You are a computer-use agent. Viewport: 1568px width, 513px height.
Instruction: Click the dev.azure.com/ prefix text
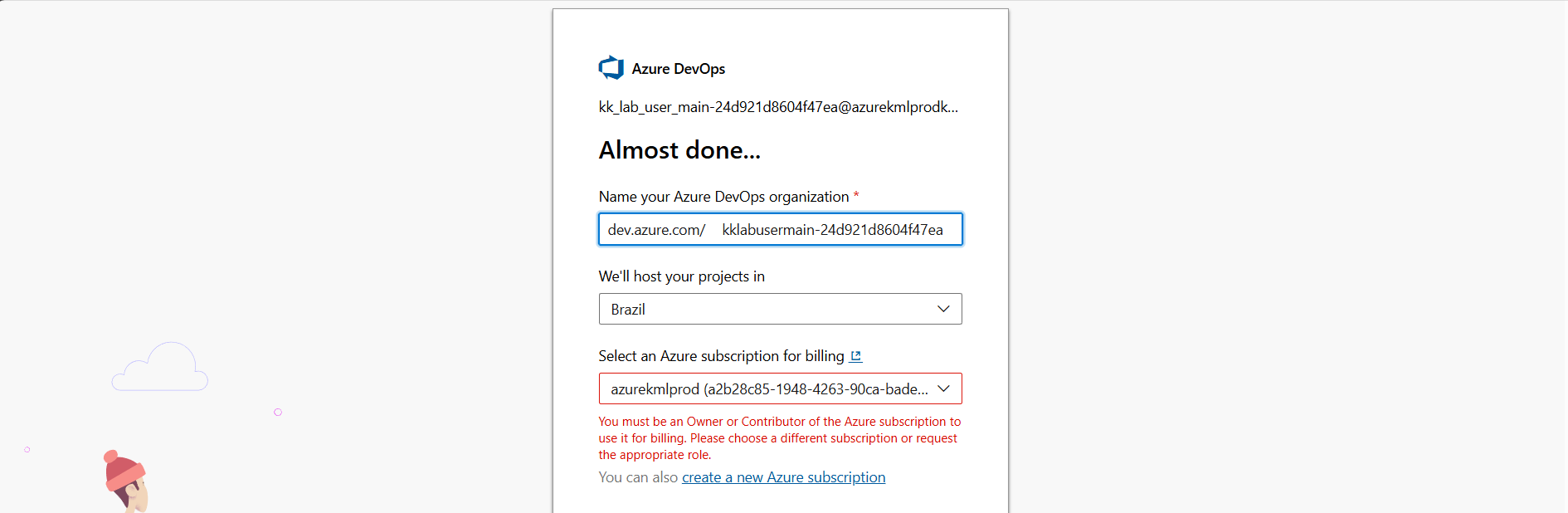[x=656, y=230]
